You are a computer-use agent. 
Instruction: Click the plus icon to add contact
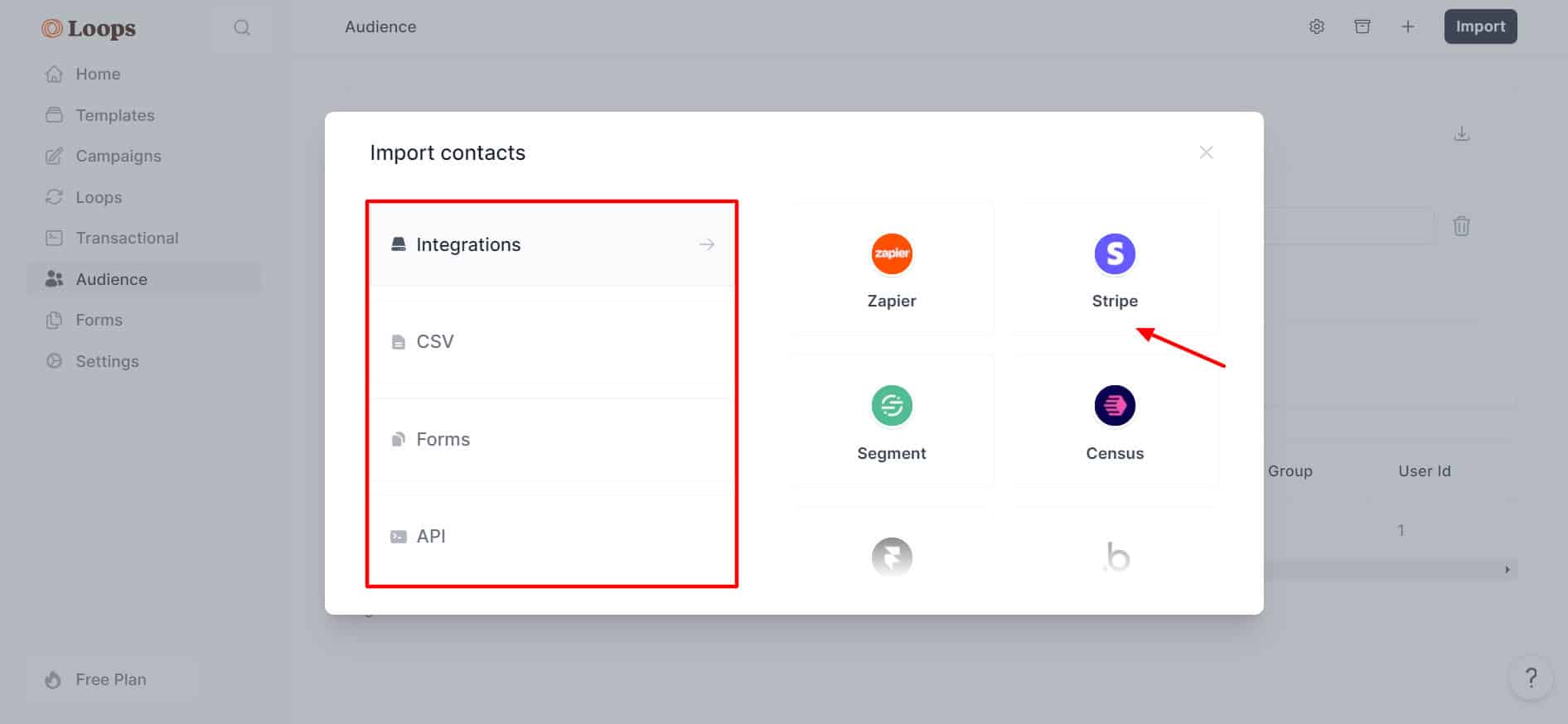click(x=1407, y=27)
